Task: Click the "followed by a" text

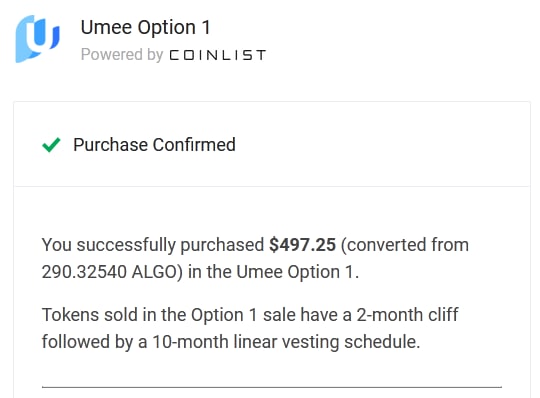Action: click(94, 342)
